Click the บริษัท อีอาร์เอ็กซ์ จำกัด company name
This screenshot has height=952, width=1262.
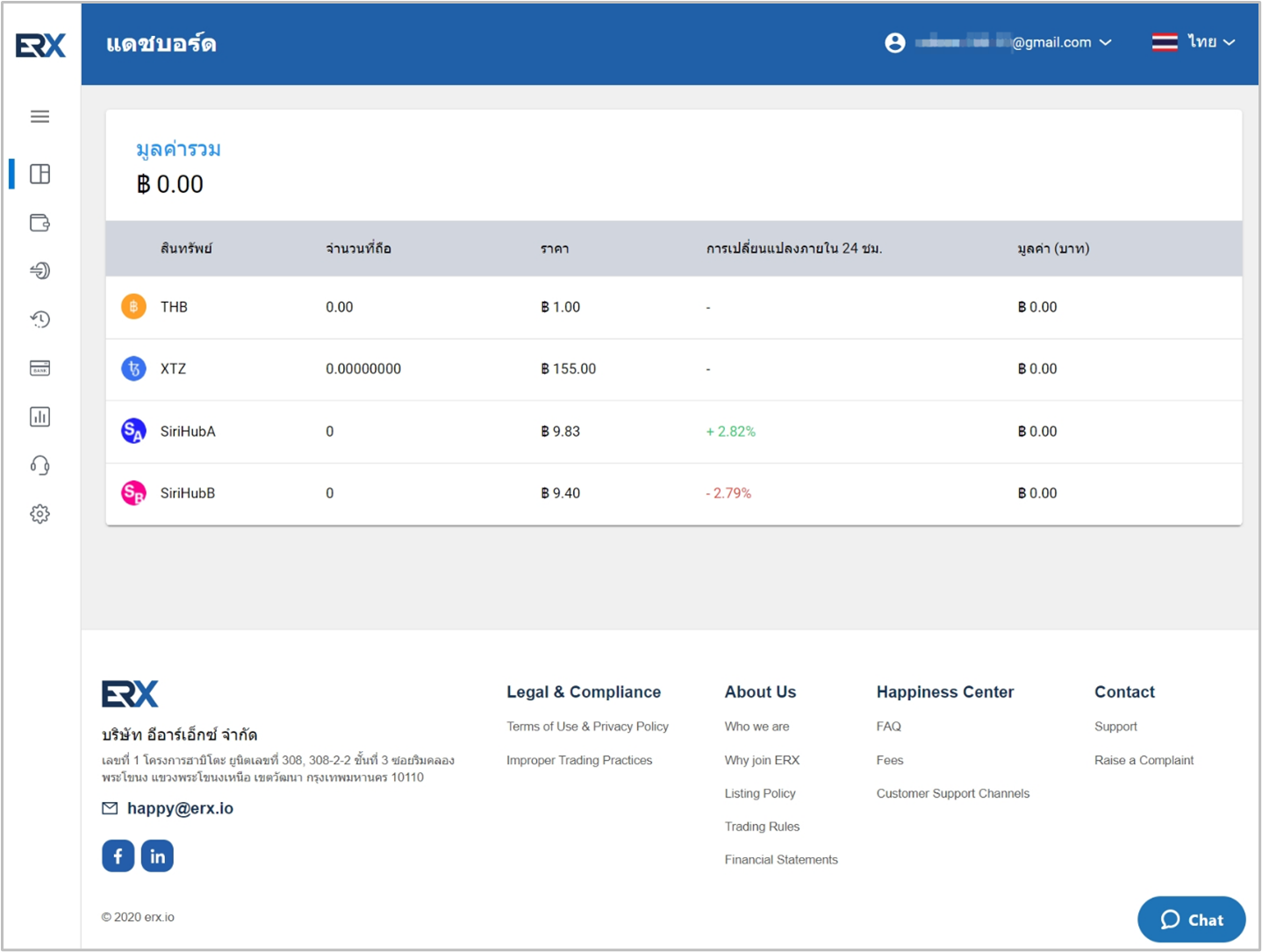pos(179,734)
